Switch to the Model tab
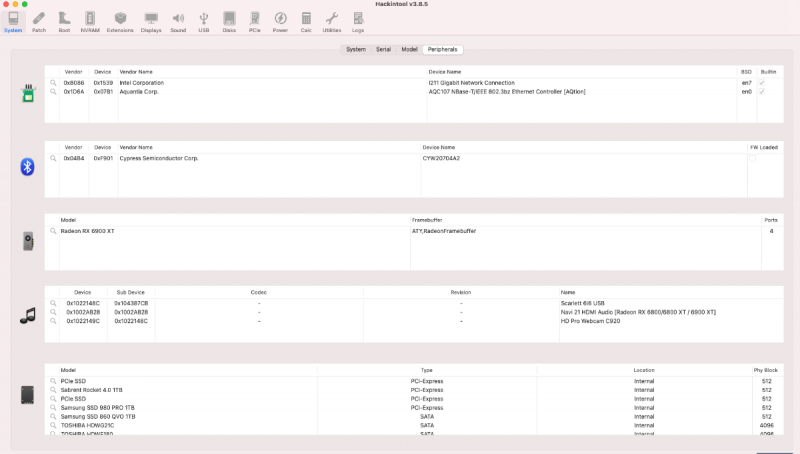Image resolution: width=800 pixels, height=454 pixels. (409, 49)
